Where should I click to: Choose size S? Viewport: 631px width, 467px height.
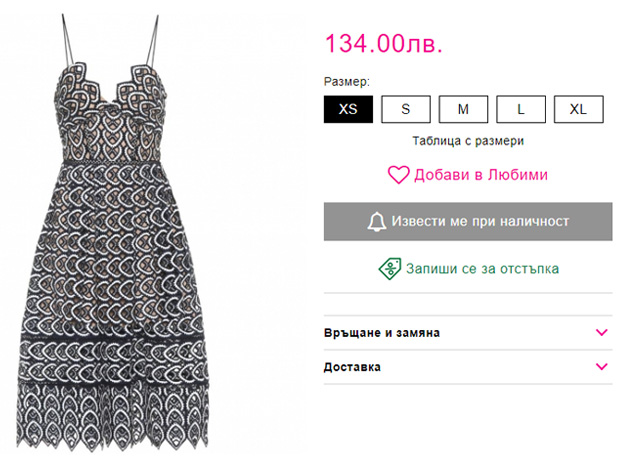(x=406, y=109)
